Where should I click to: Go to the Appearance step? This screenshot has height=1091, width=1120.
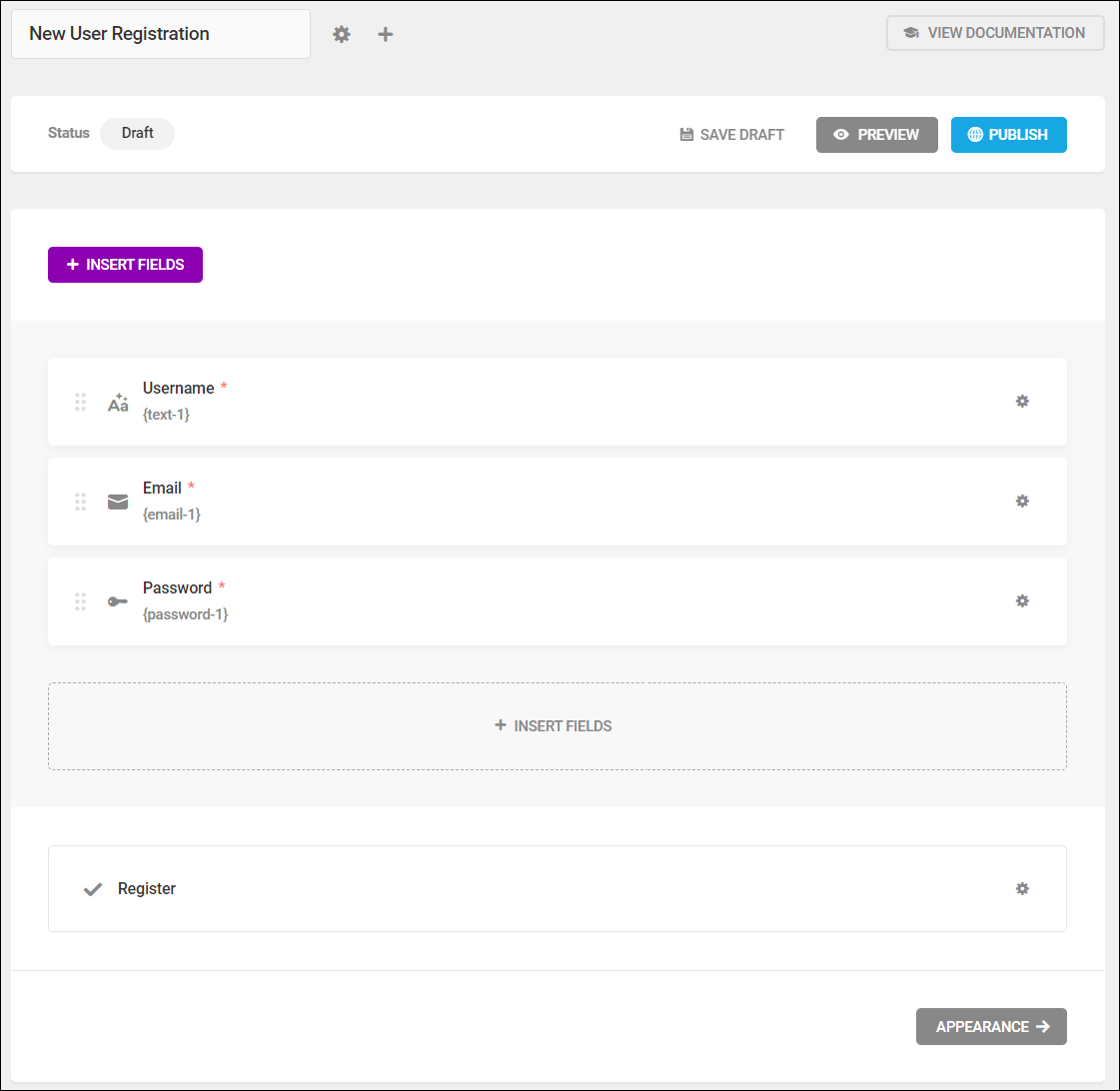(x=991, y=1027)
